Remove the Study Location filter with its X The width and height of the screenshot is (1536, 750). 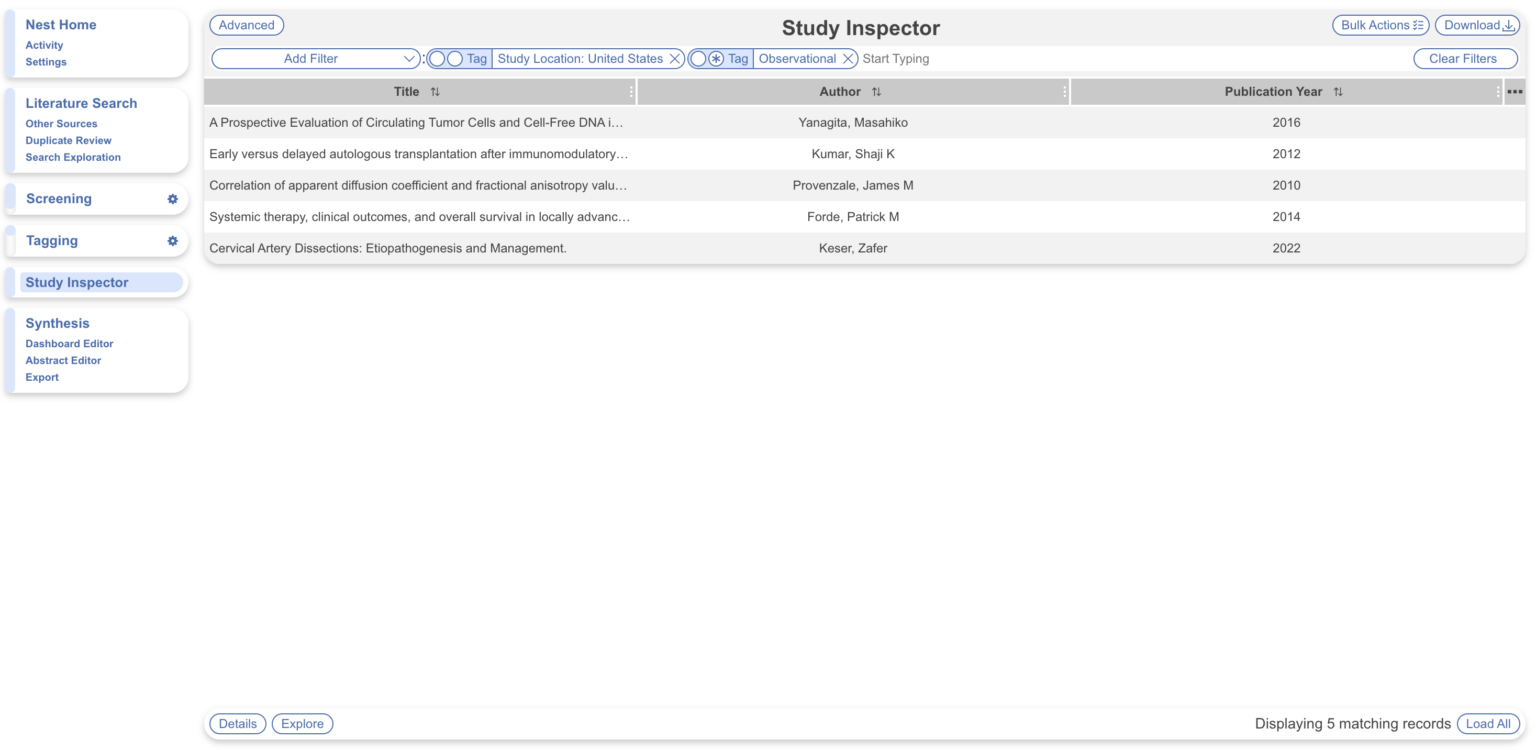coord(675,58)
